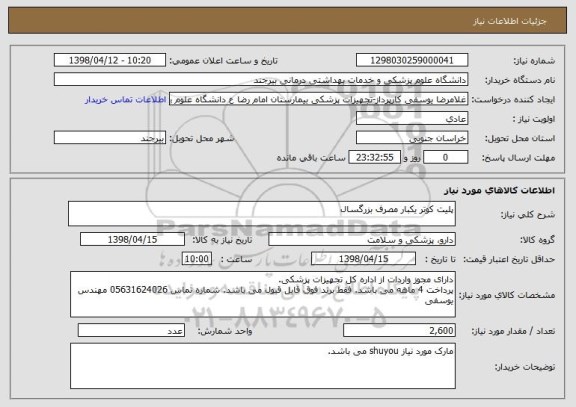The width and height of the screenshot is (576, 407).
Task: Click the delivery province field خراسان جنوبی
Action: (412, 138)
